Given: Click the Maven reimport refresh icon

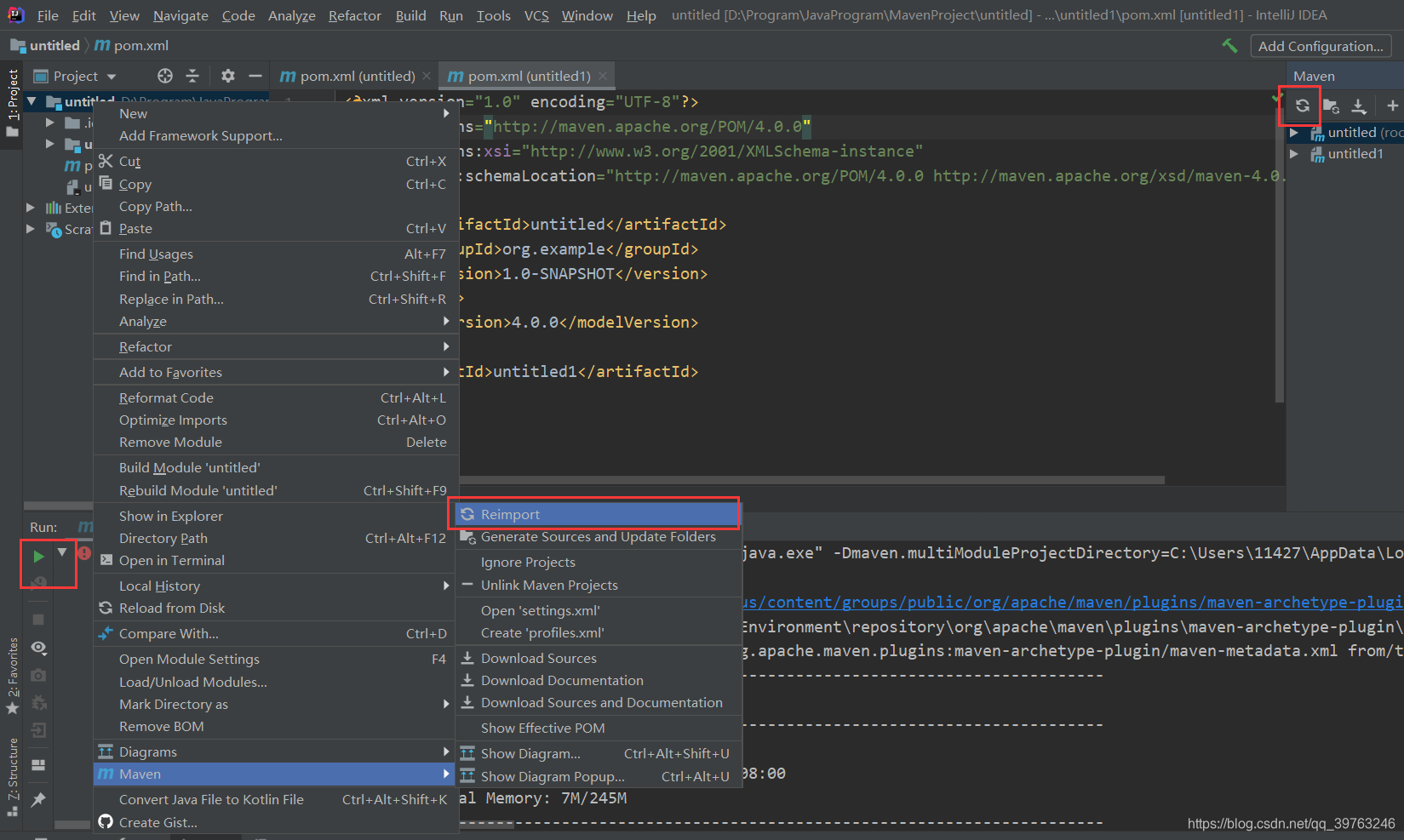Looking at the screenshot, I should pos(1302,106).
